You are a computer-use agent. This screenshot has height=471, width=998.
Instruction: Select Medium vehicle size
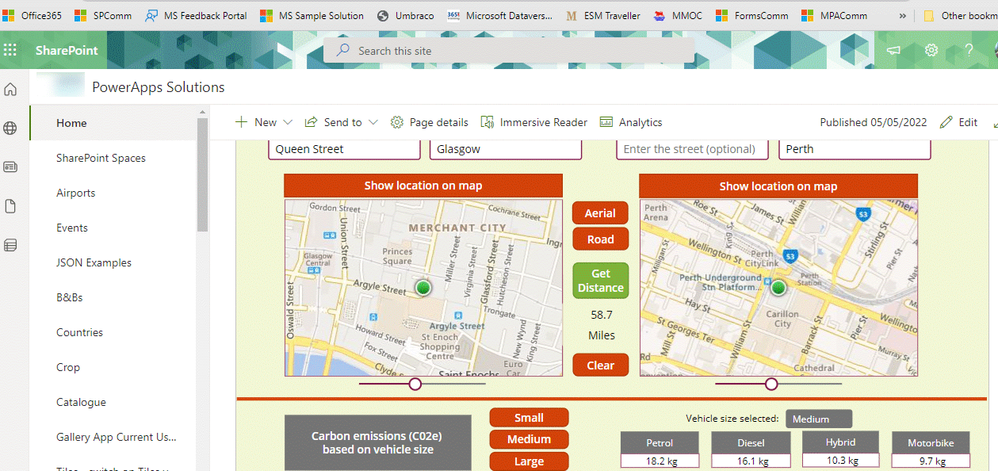[529, 439]
